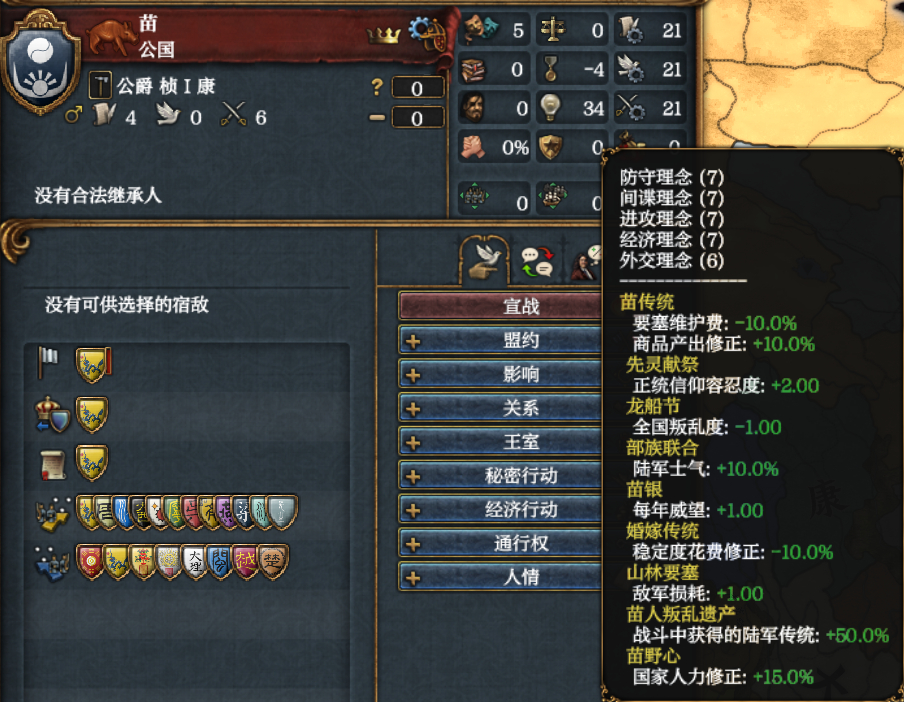This screenshot has height=702, width=904.
Task: Click the 大理 white shield
Action: (x=194, y=561)
